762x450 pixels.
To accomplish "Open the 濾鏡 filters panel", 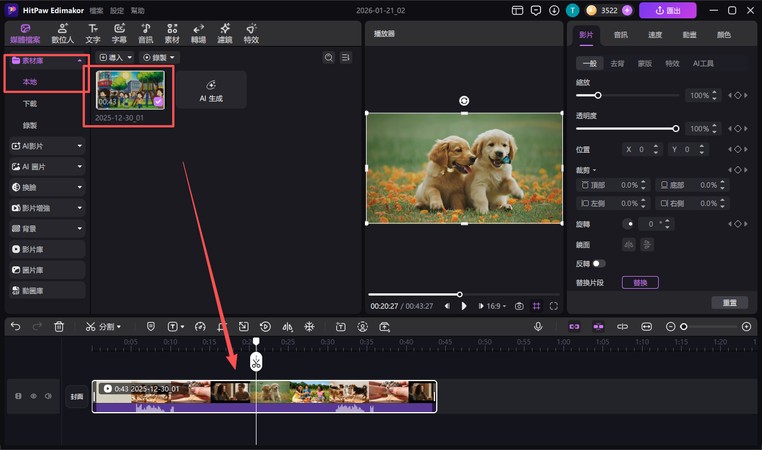I will click(x=224, y=34).
